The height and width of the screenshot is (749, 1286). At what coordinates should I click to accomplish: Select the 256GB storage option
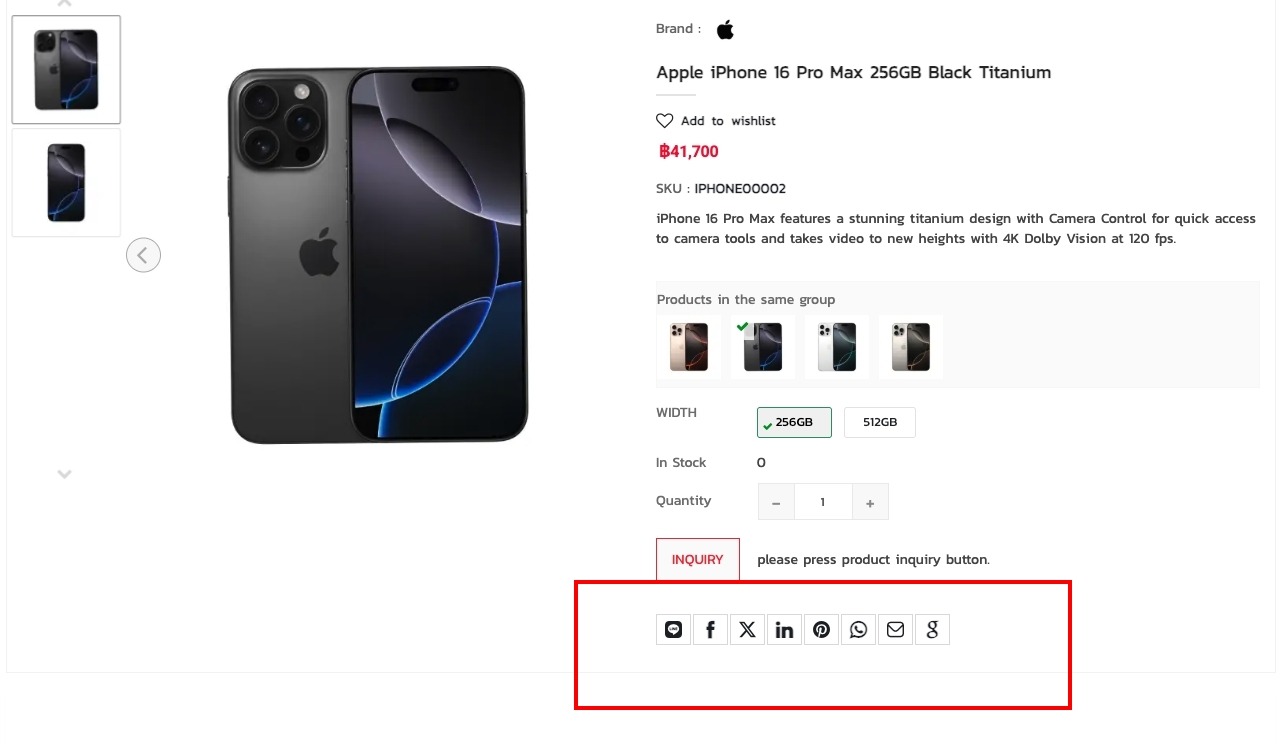794,422
